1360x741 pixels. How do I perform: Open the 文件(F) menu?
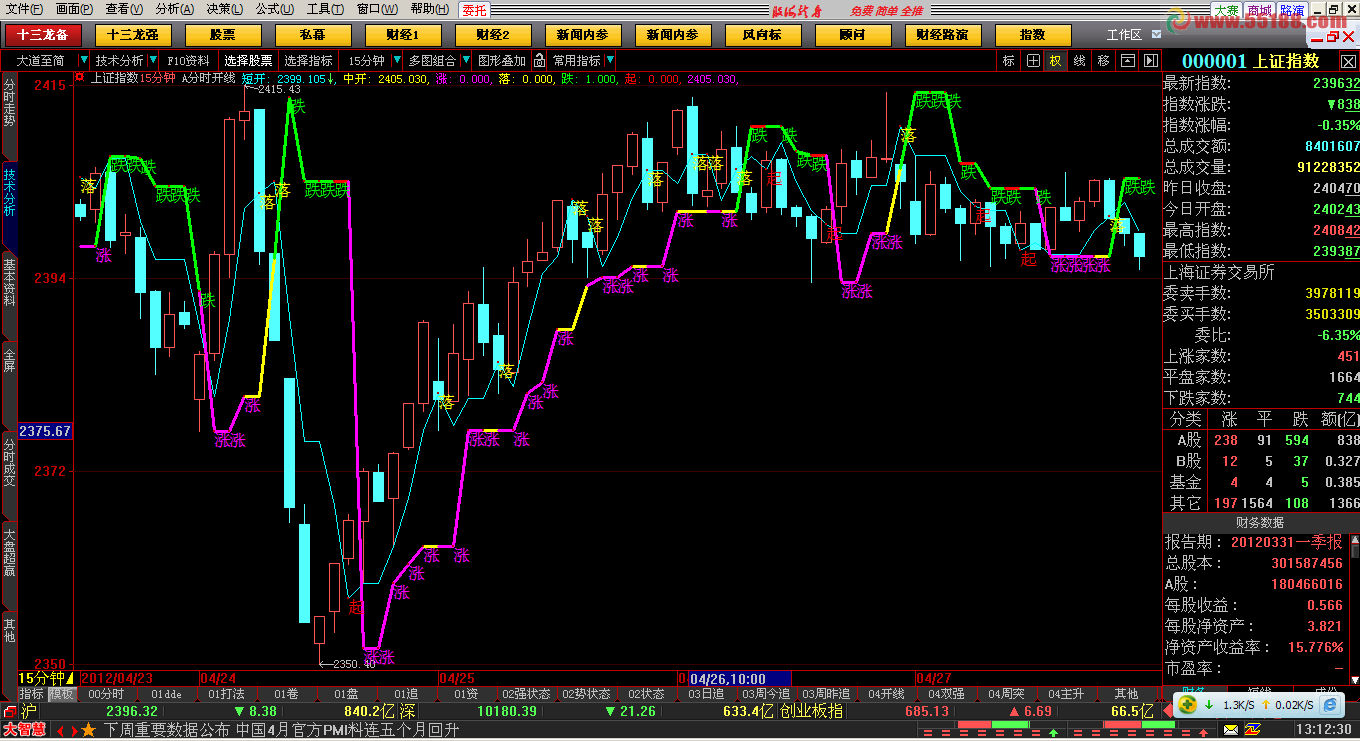pyautogui.click(x=24, y=9)
